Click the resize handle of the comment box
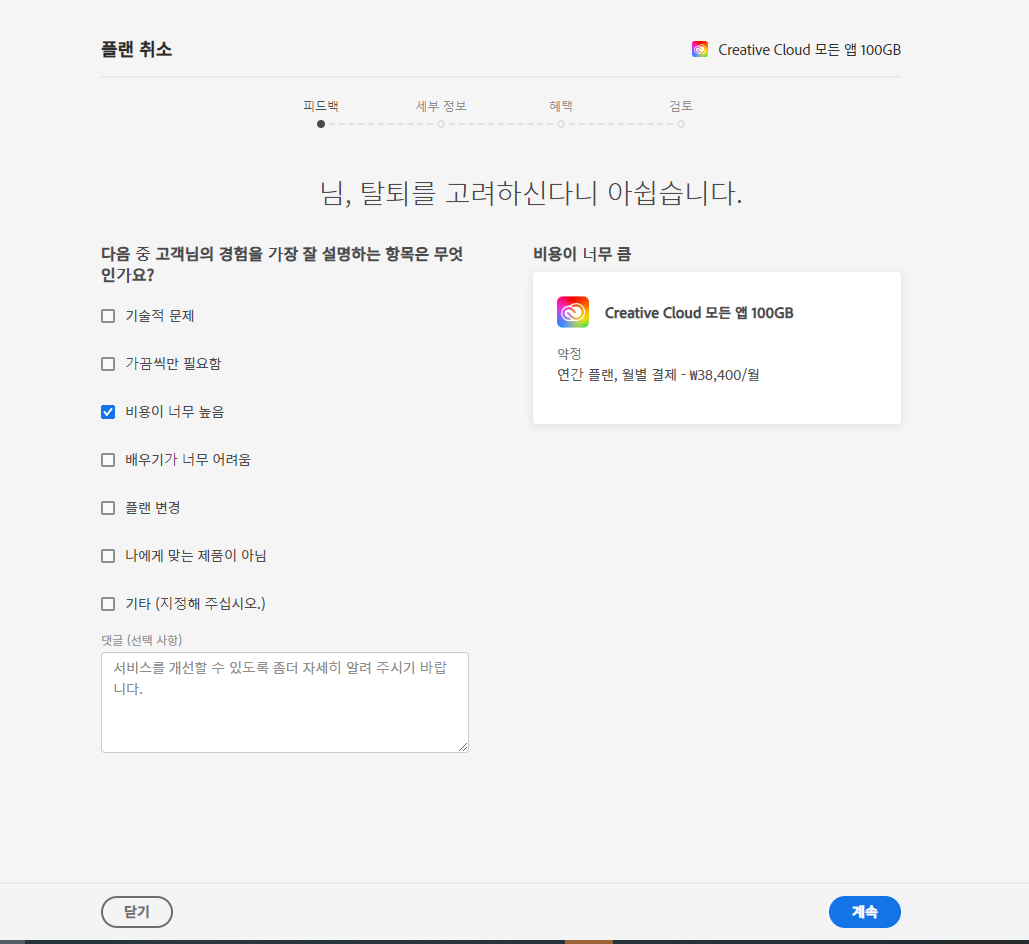1029x944 pixels. click(x=463, y=747)
